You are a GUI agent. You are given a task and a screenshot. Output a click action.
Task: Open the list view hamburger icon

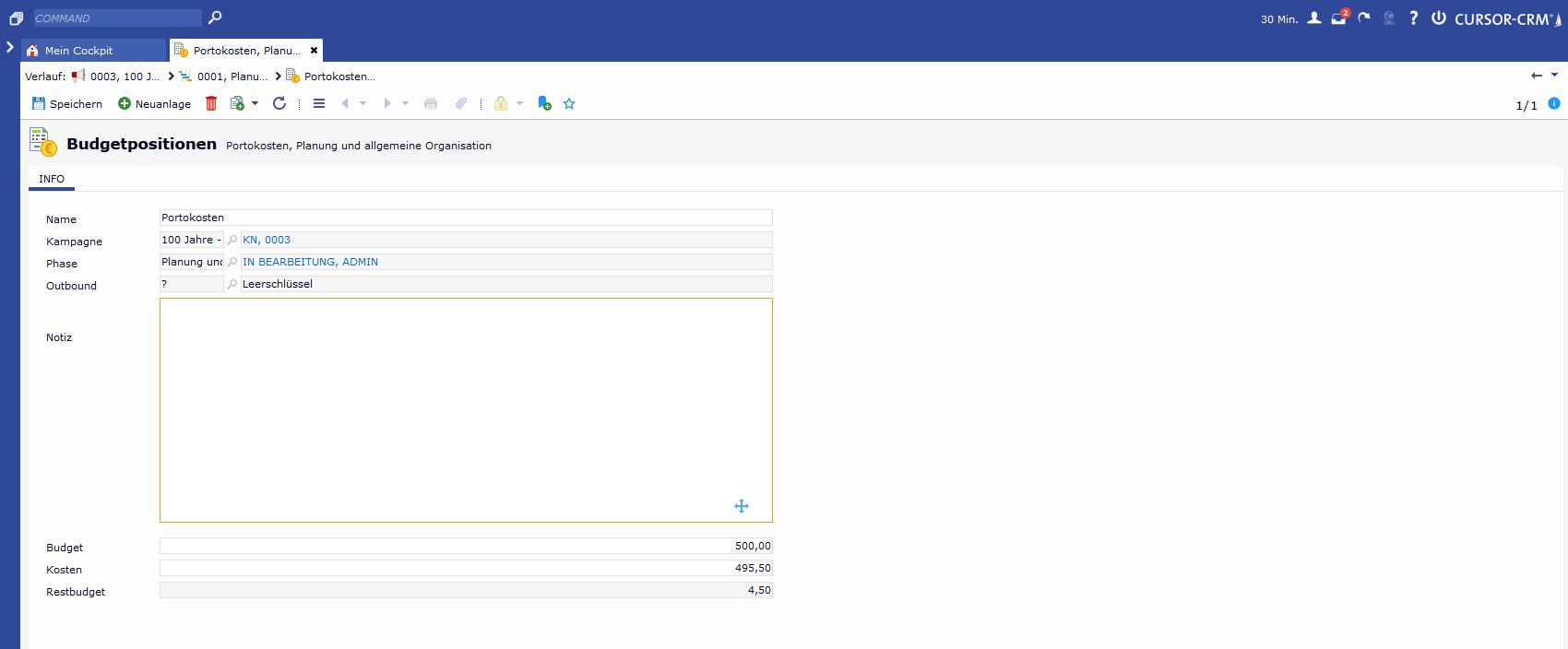[319, 103]
